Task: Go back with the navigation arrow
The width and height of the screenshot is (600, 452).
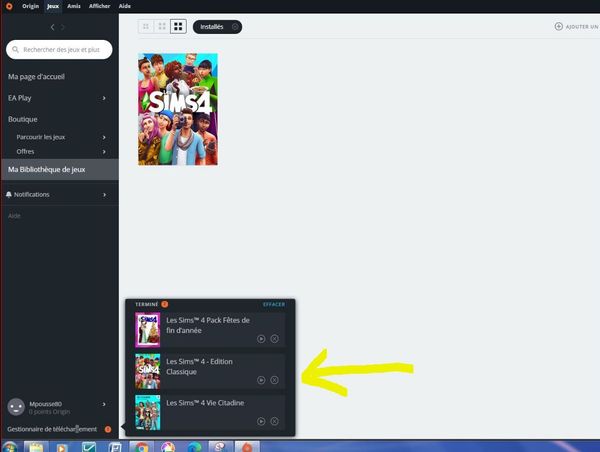Action: pos(52,27)
